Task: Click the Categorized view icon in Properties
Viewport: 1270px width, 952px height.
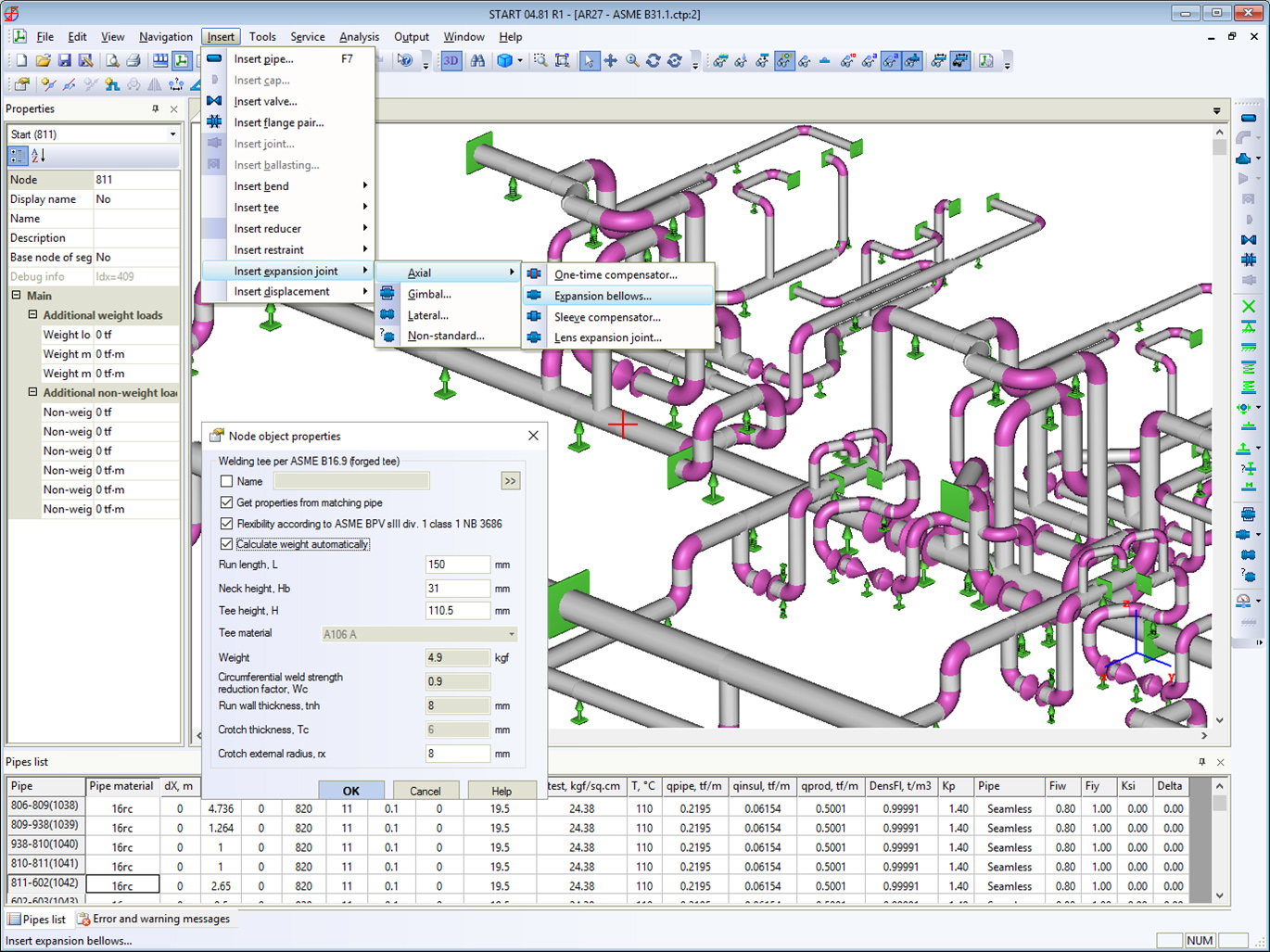Action: pyautogui.click(x=18, y=156)
